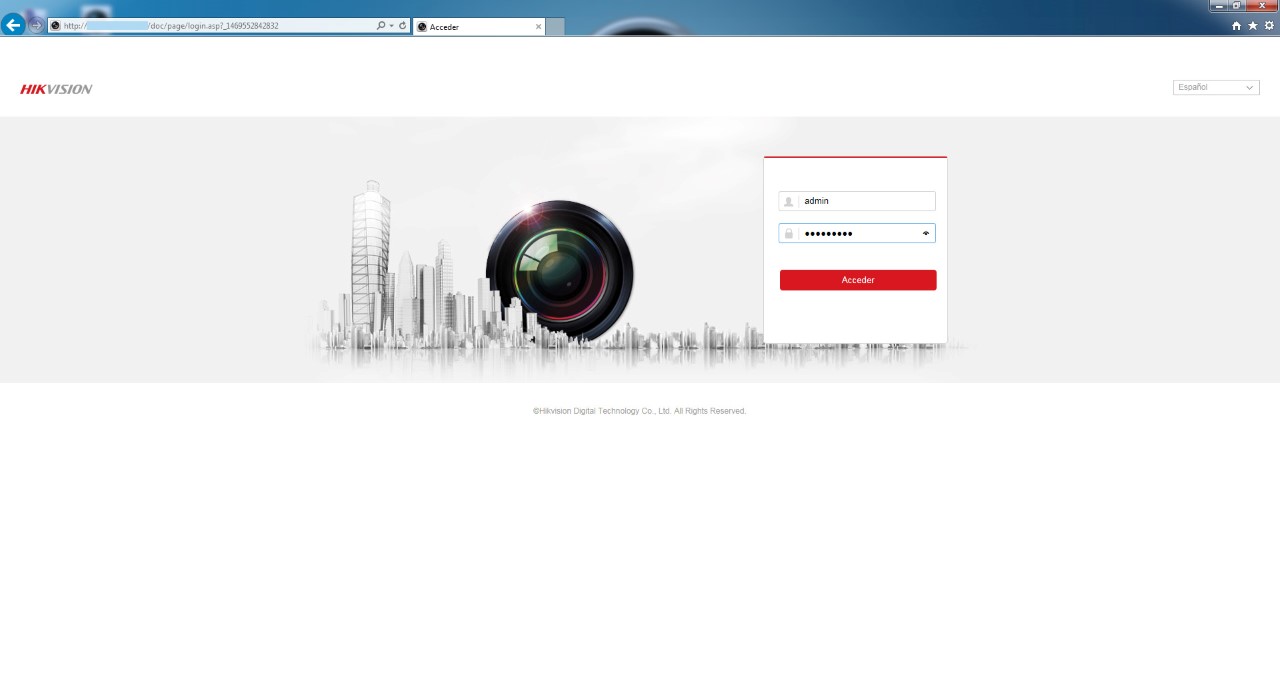
Task: Open Favorites with the star icon
Action: (x=1252, y=26)
